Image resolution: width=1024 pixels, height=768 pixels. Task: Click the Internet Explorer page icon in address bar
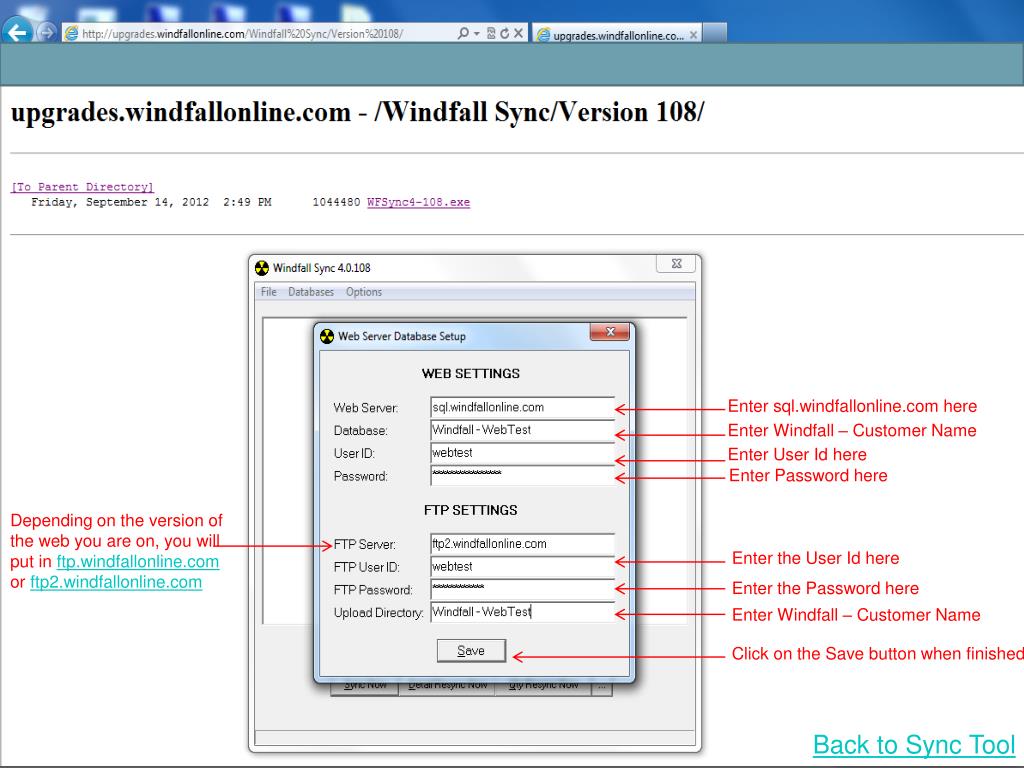[x=71, y=33]
